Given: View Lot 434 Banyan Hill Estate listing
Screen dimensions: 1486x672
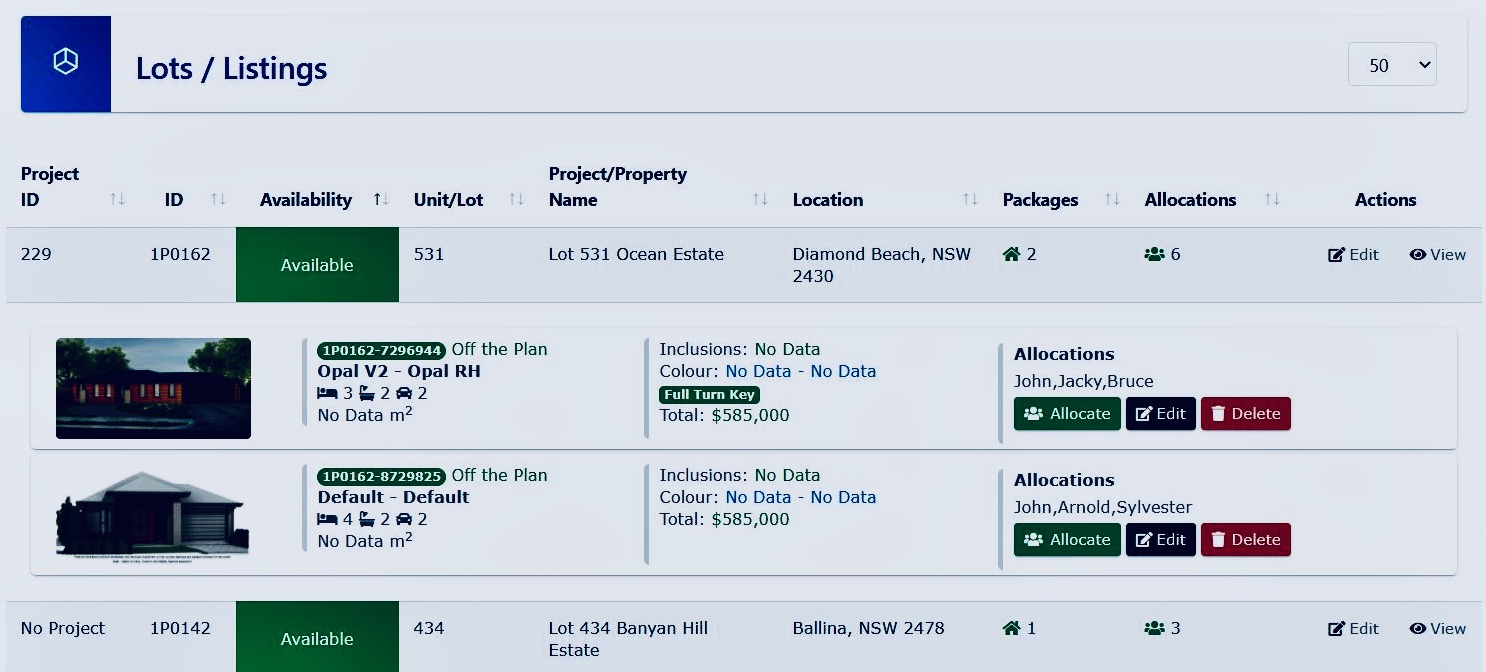Looking at the screenshot, I should click(x=1437, y=629).
